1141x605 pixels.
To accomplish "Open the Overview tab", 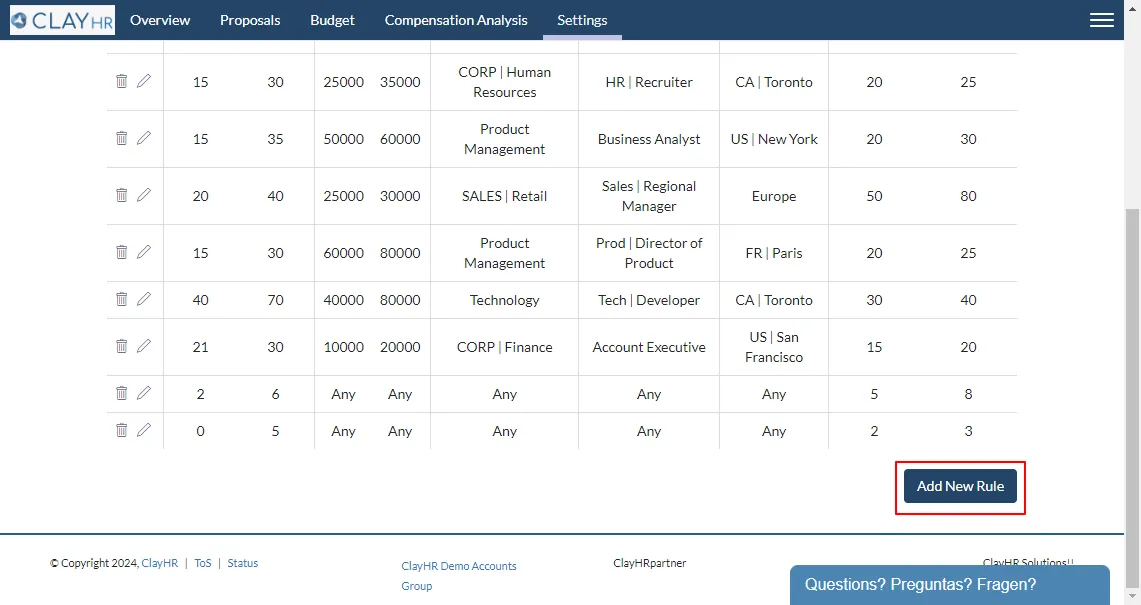I will [x=160, y=20].
